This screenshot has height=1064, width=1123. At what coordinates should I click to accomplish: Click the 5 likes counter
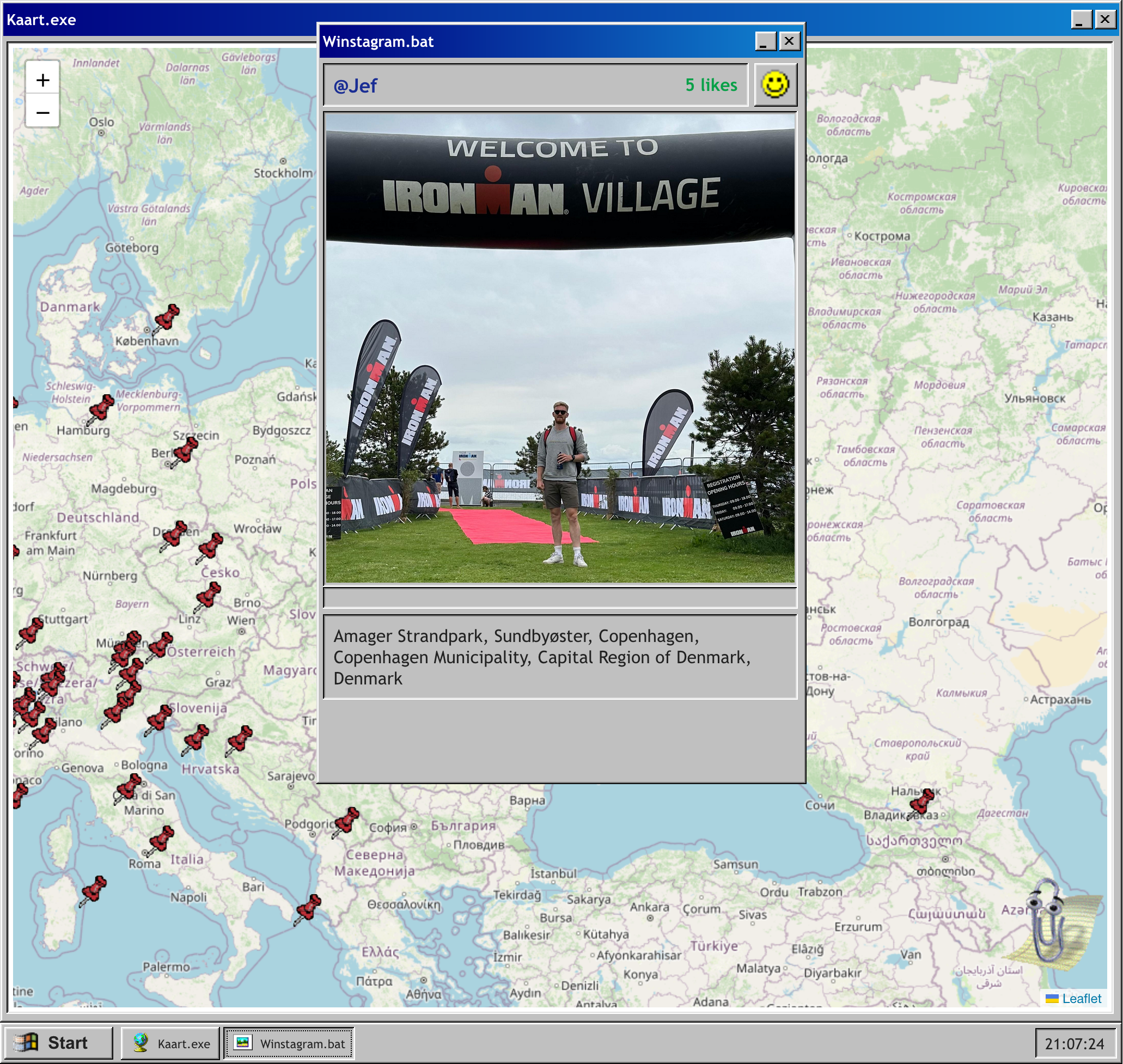click(711, 85)
